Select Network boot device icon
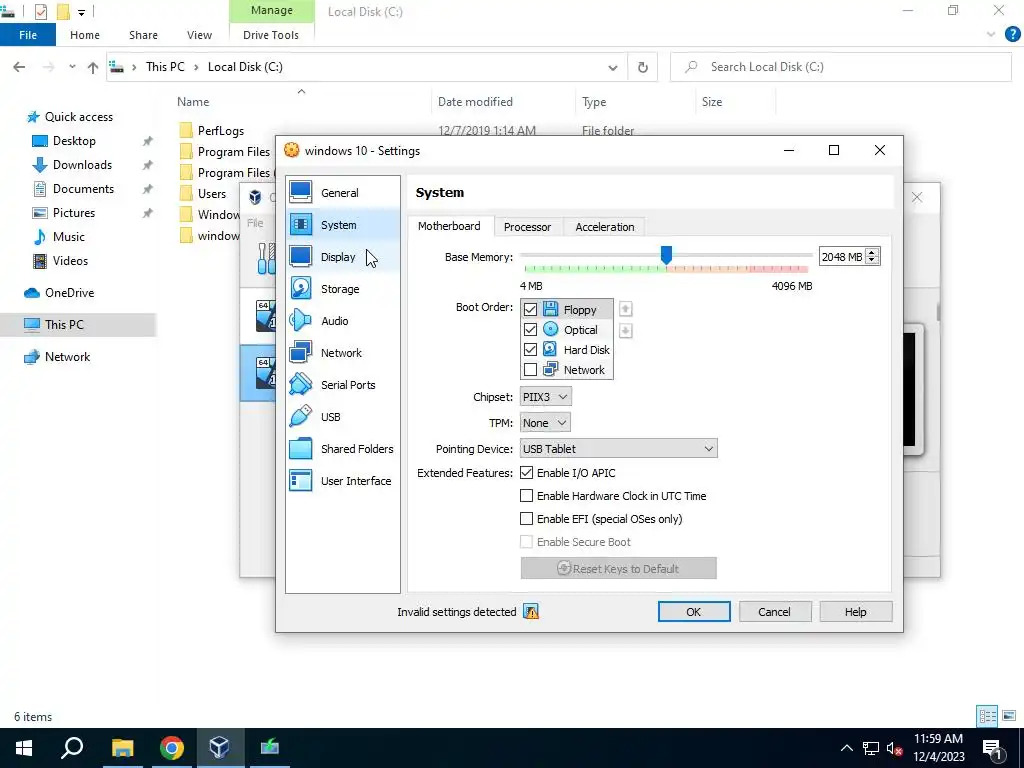 (x=551, y=370)
